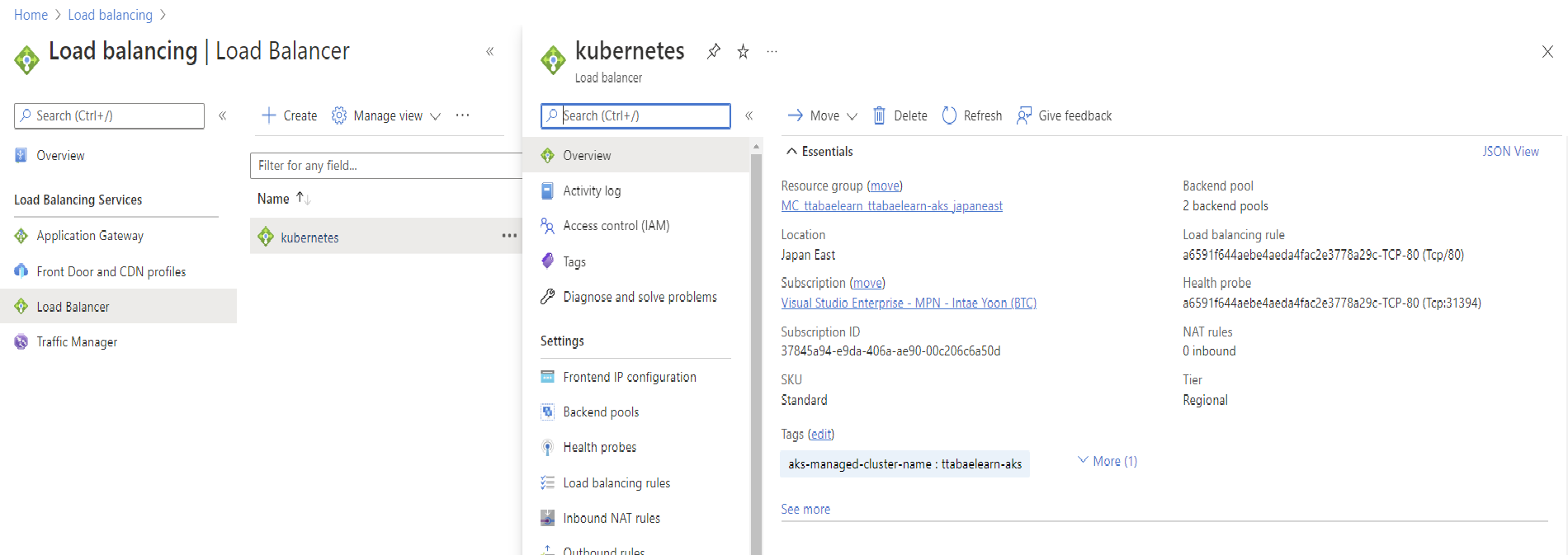
Task: Open JSON View
Action: tap(1510, 152)
